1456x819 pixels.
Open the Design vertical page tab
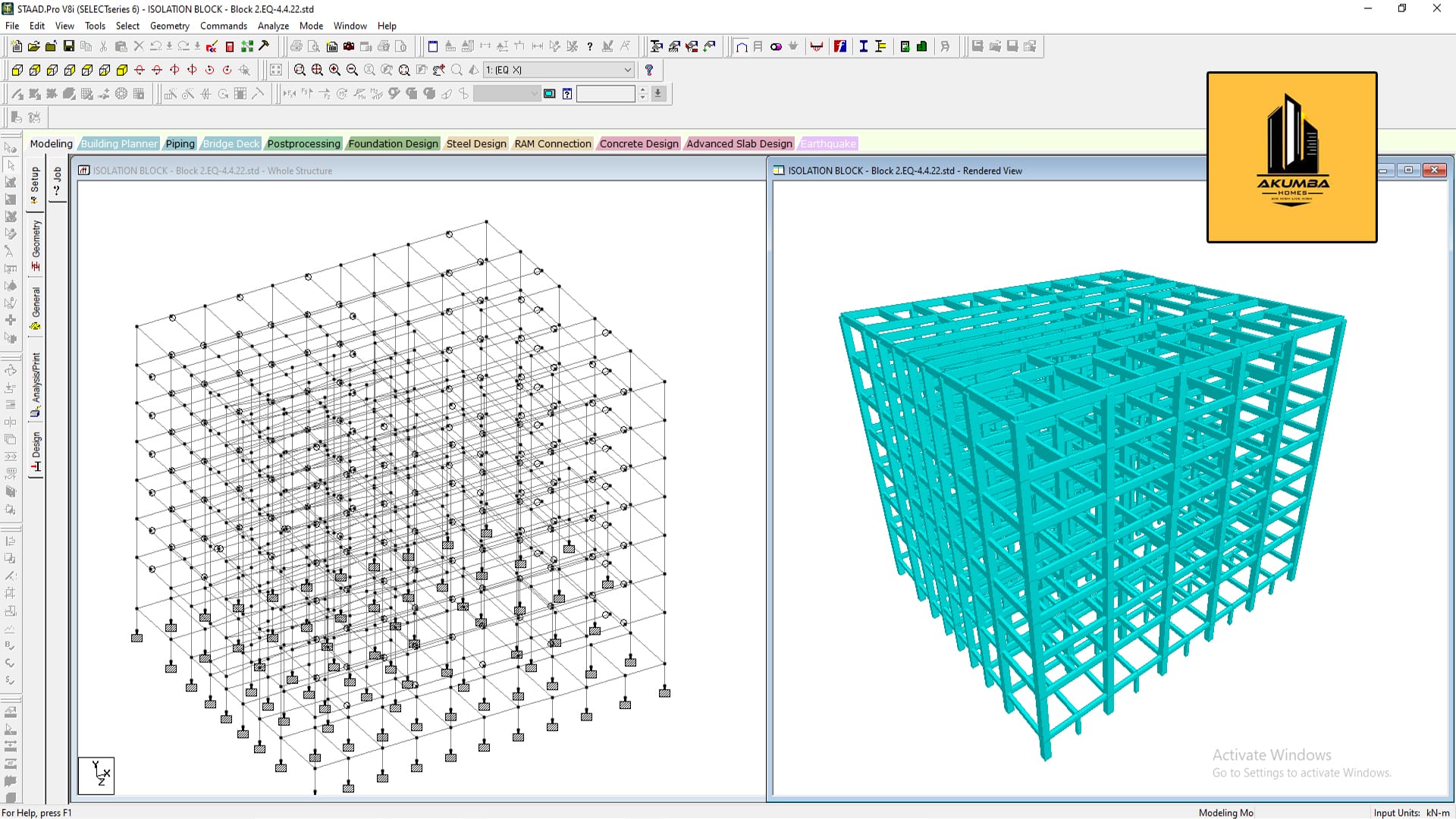(36, 452)
